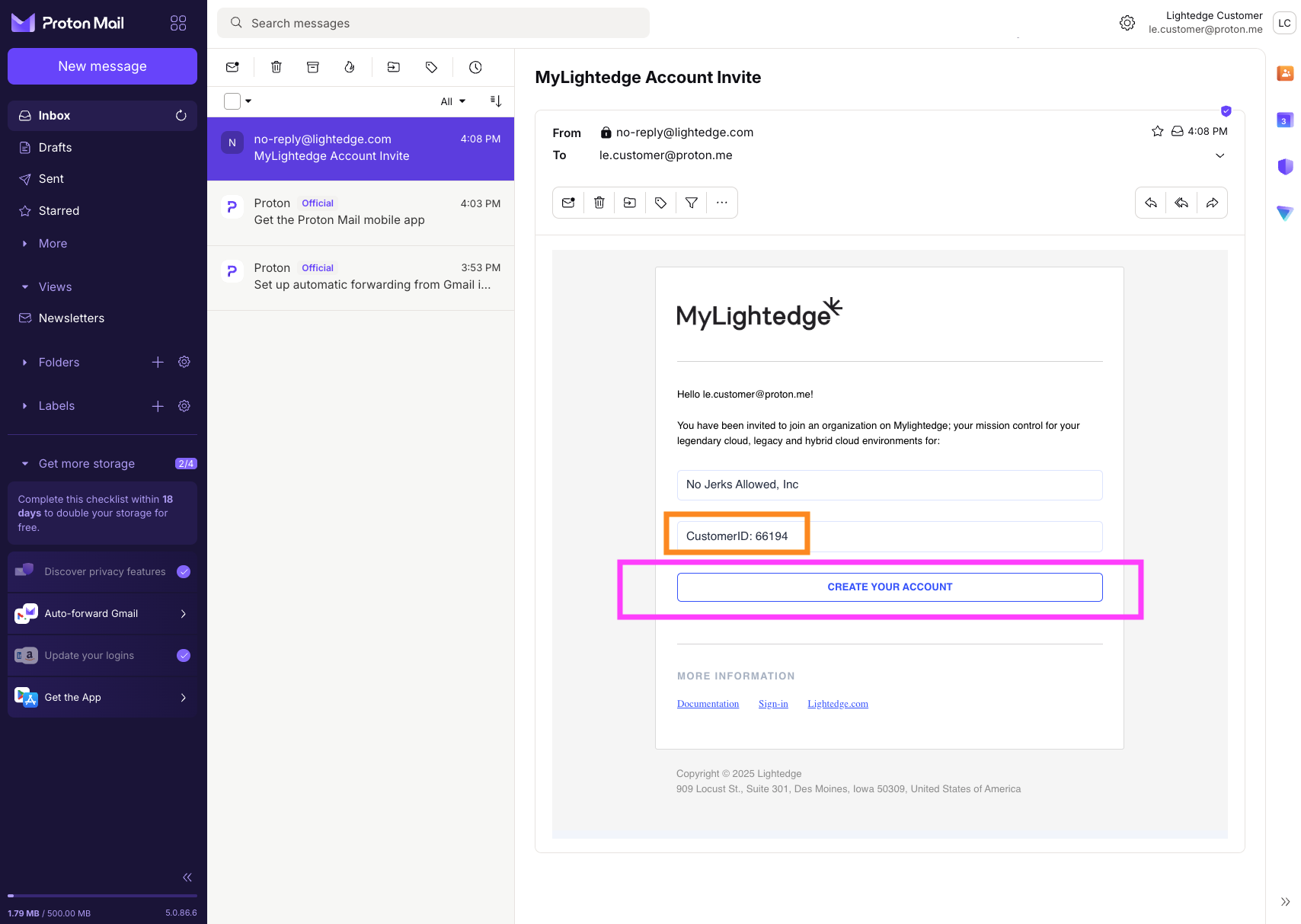Open Get the App checklist item
This screenshot has height=924, width=1301.
coord(102,698)
